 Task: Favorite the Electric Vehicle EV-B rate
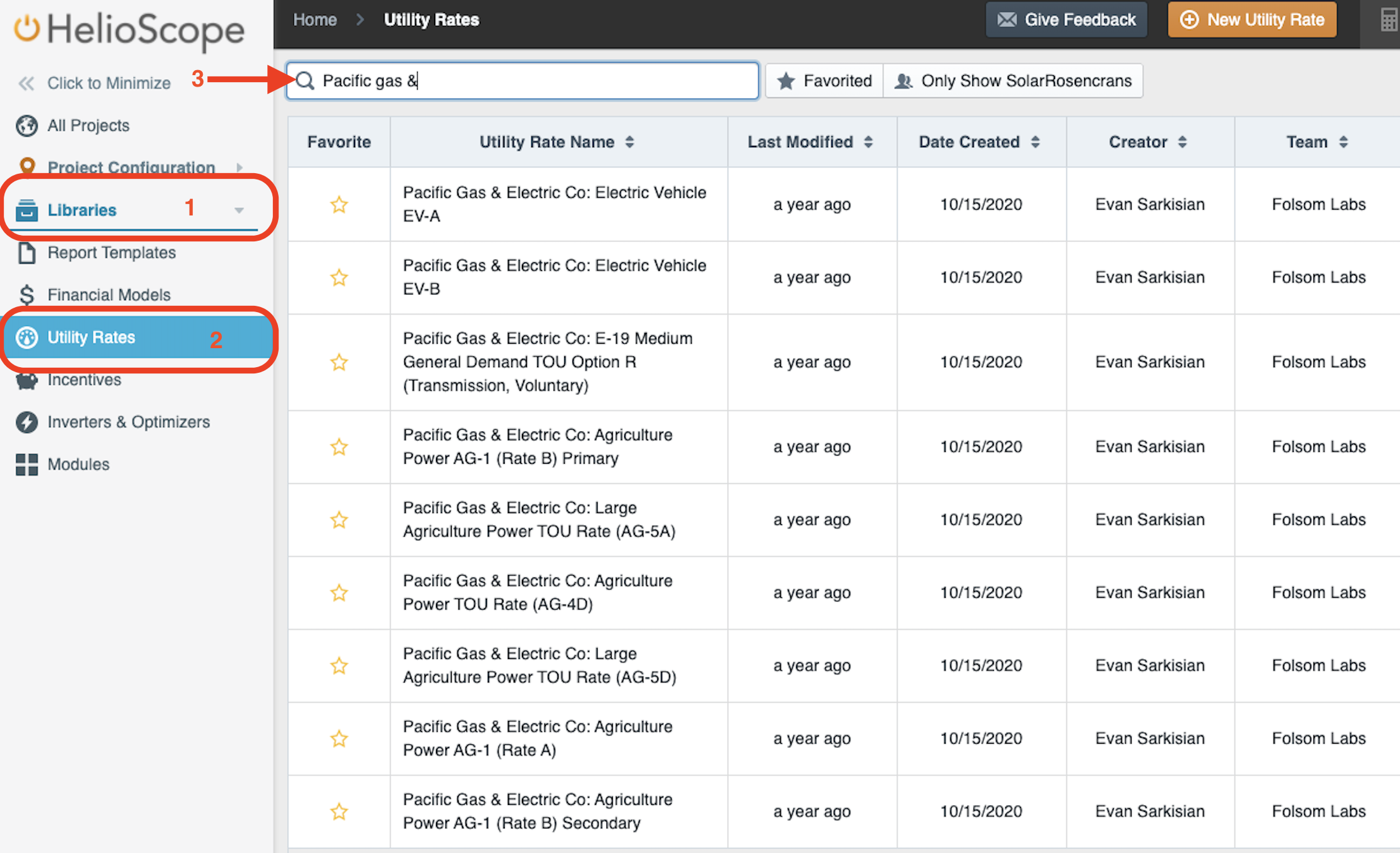[x=339, y=277]
